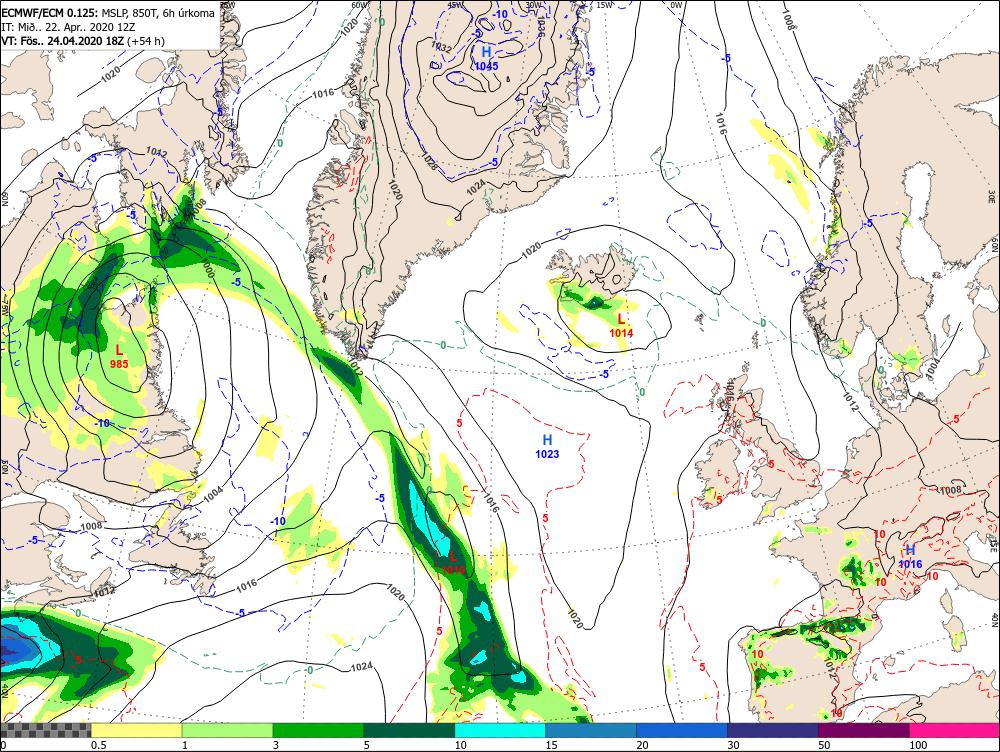Viewport: 1000px width, 752px height.
Task: Click the '1032' isobar label on Greenland
Action: [x=441, y=46]
